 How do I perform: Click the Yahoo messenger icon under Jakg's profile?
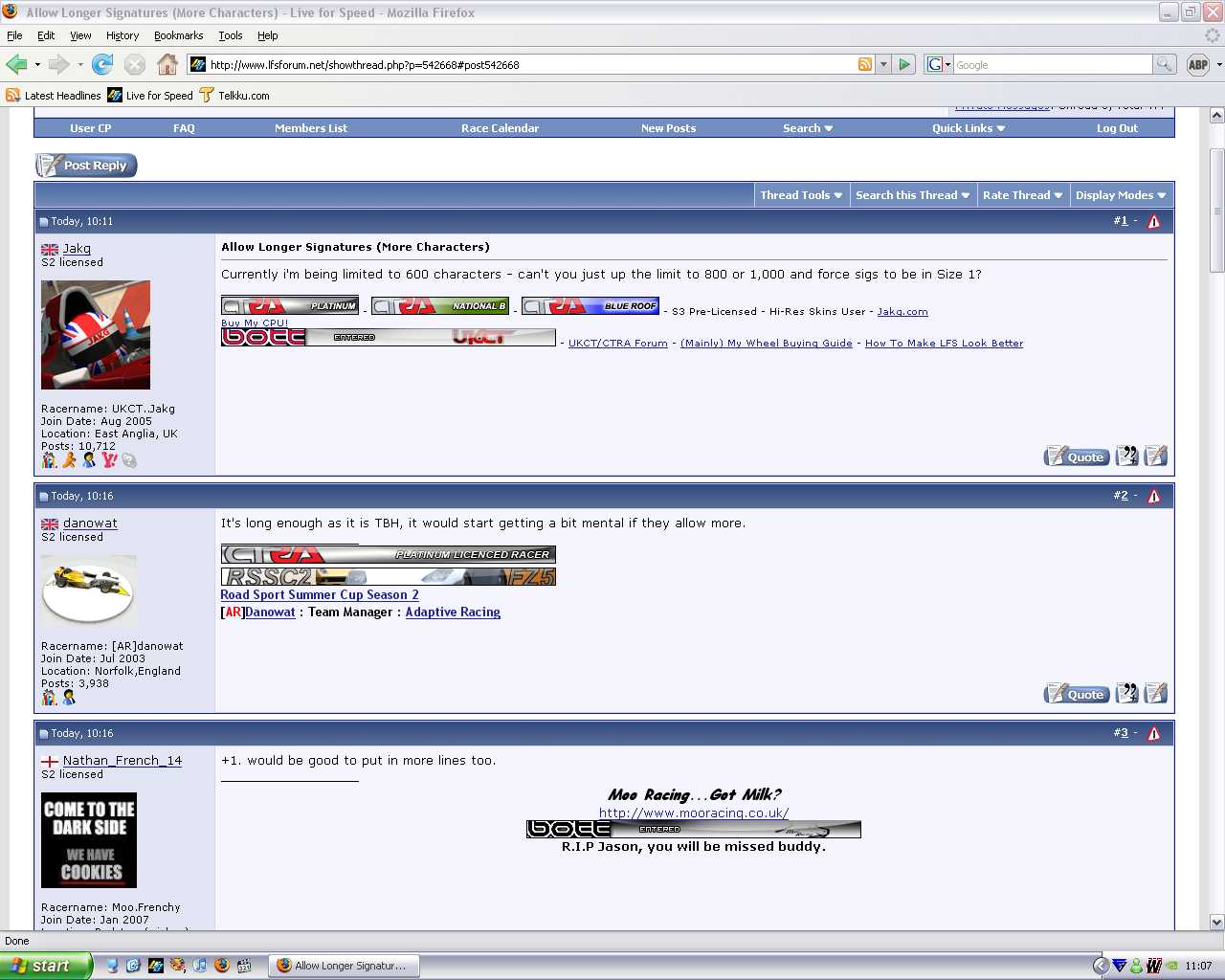(109, 460)
